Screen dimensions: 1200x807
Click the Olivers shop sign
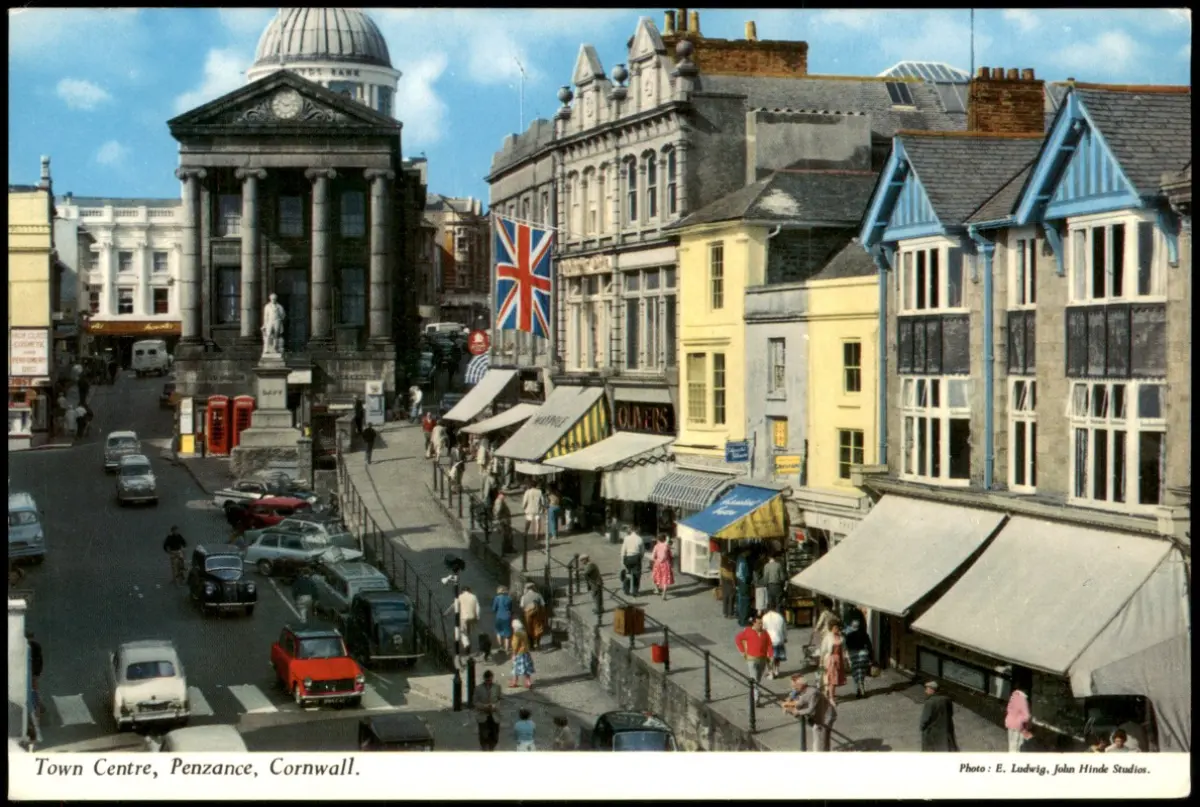click(x=643, y=417)
